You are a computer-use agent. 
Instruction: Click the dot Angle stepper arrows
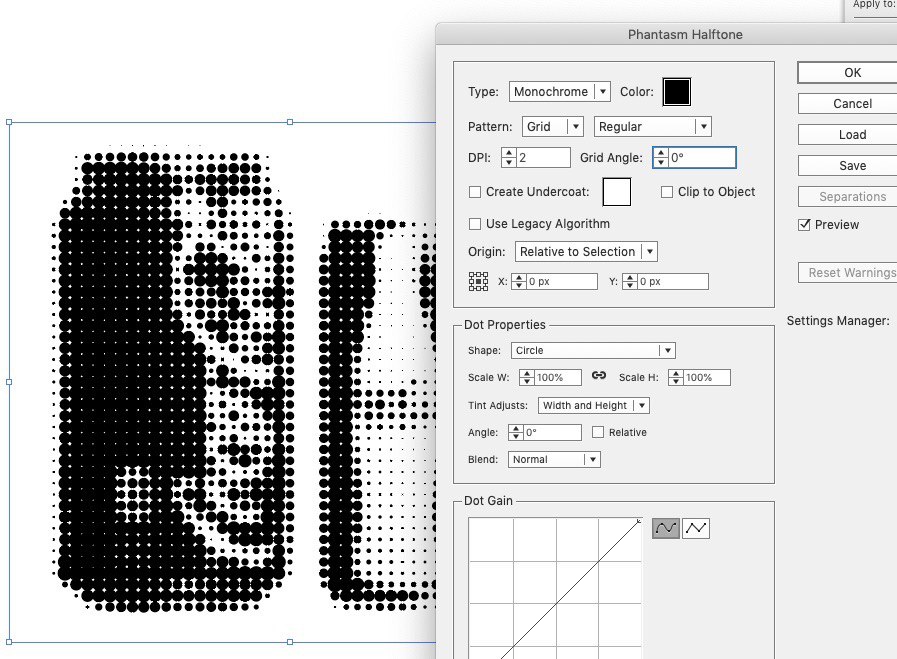[516, 432]
